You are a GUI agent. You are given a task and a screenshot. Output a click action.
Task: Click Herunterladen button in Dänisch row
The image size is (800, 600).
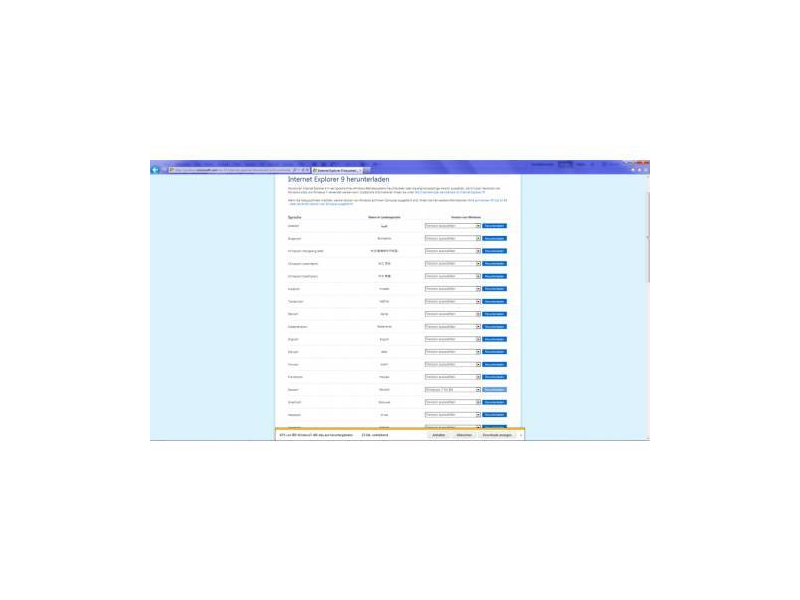pyautogui.click(x=494, y=314)
